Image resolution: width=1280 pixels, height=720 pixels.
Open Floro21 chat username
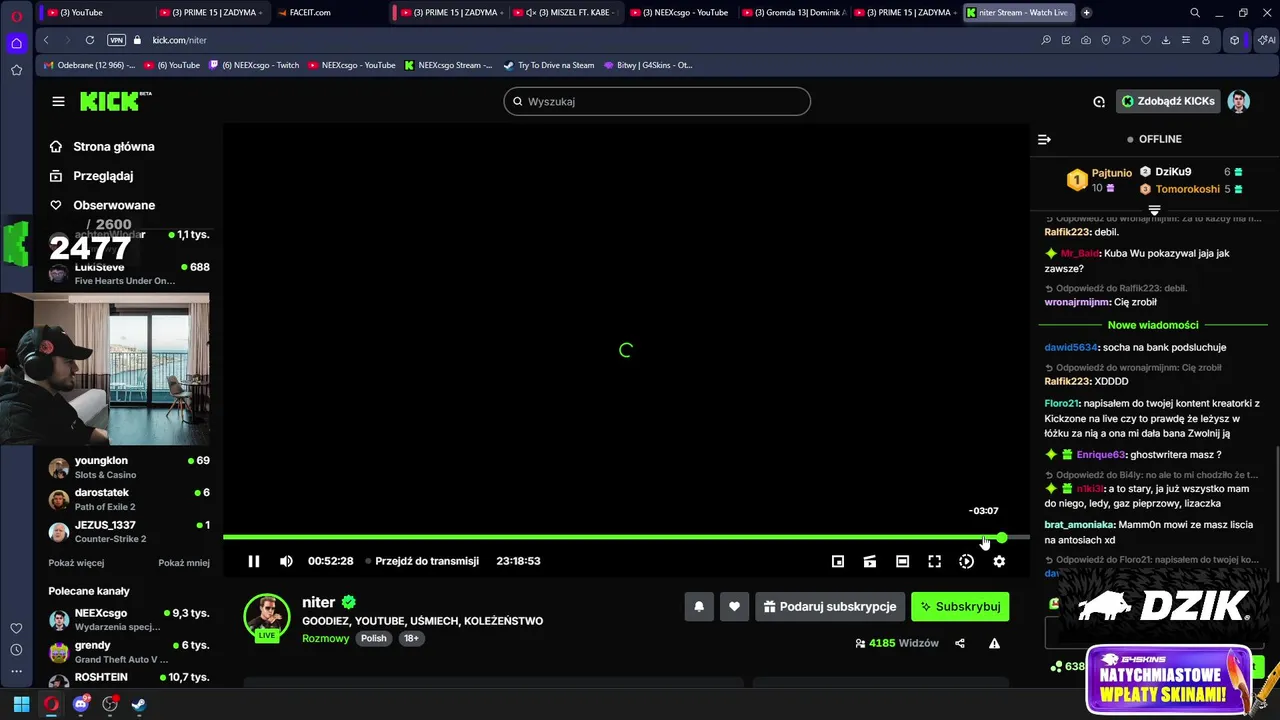(1062, 403)
